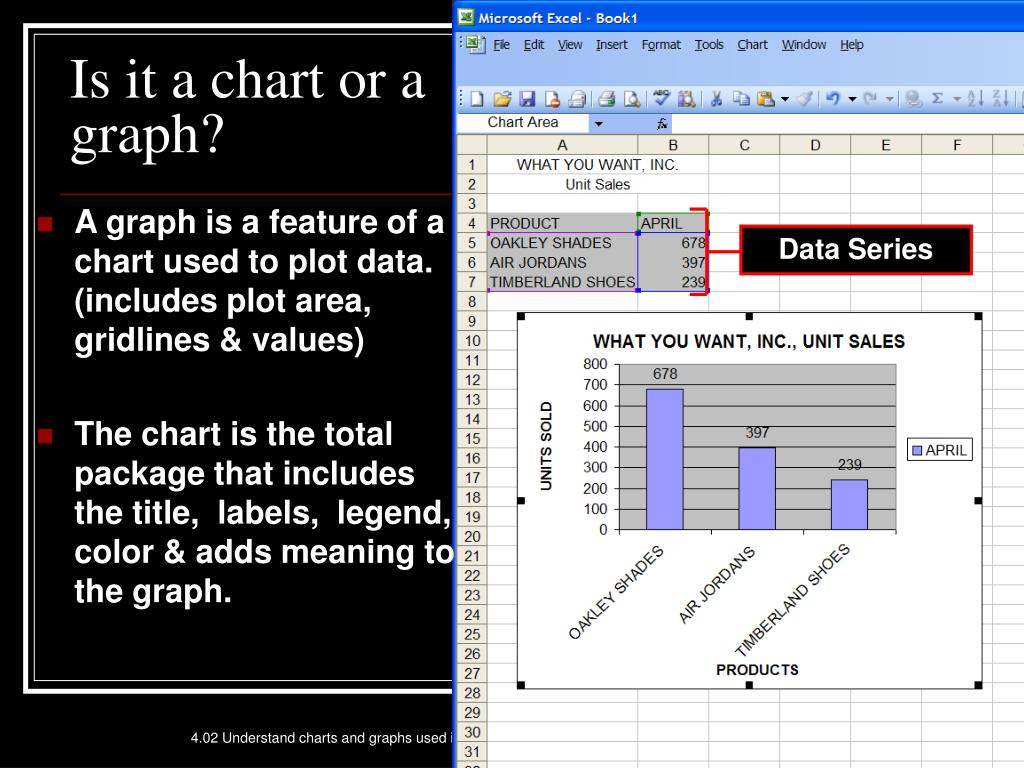Open the Format menu
The image size is (1024, 768).
pos(661,44)
